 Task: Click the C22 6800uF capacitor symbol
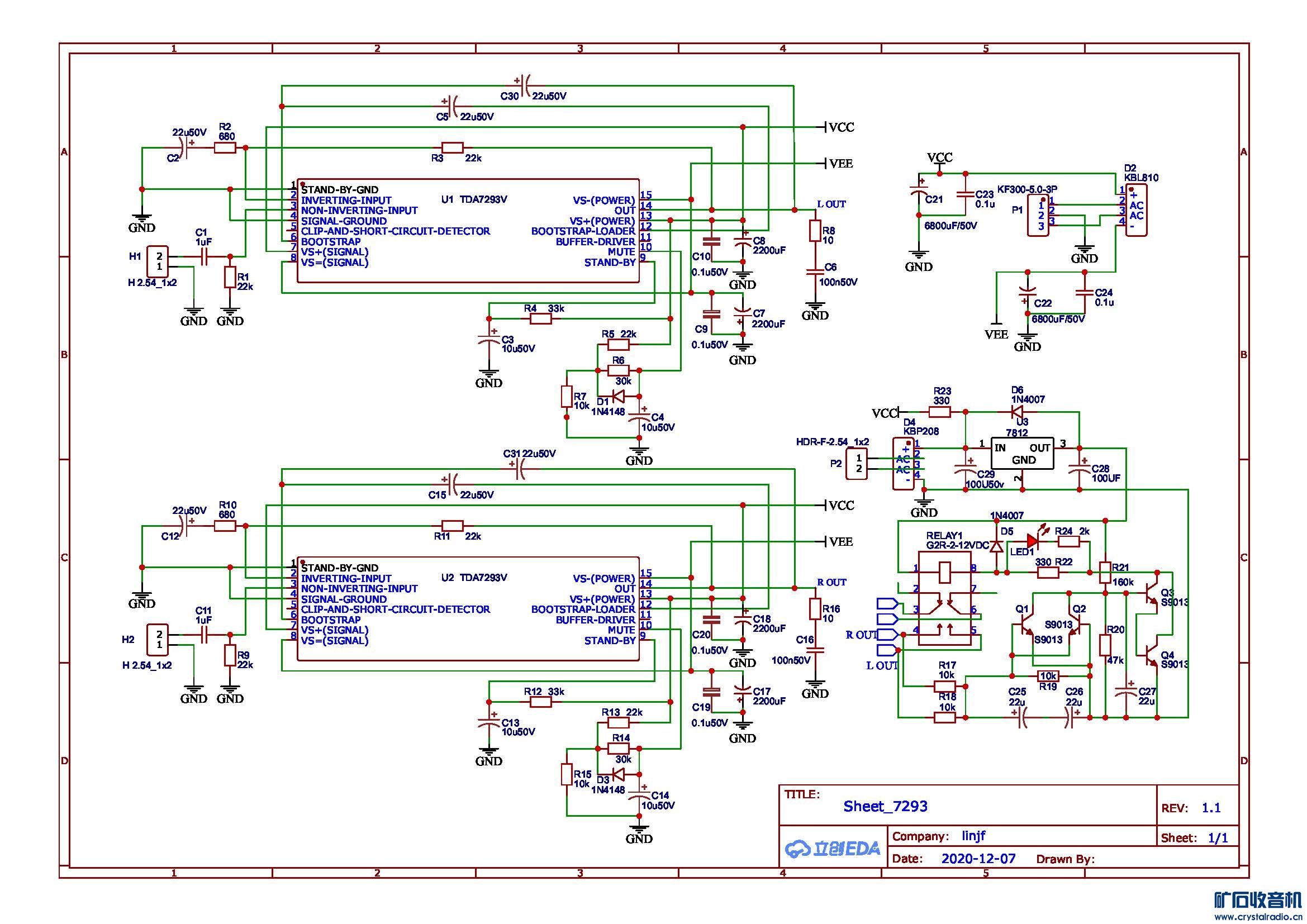coord(1027,294)
